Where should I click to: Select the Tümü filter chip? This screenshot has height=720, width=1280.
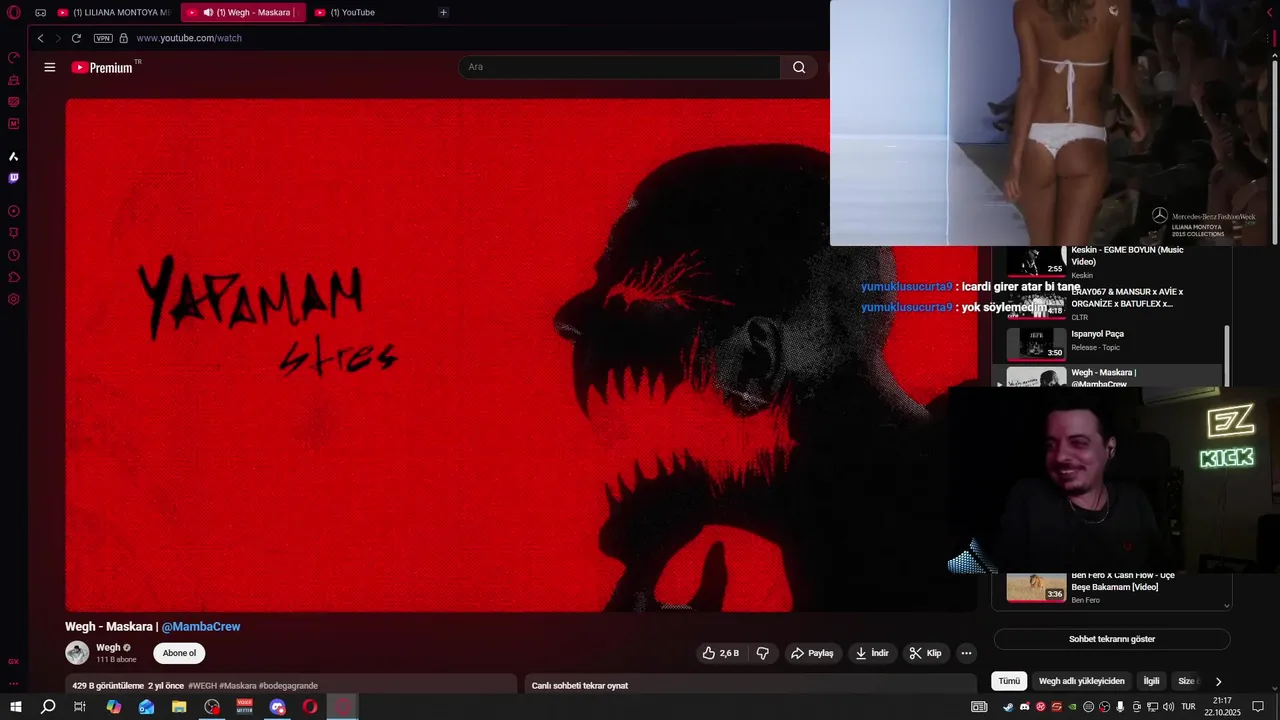[1009, 681]
